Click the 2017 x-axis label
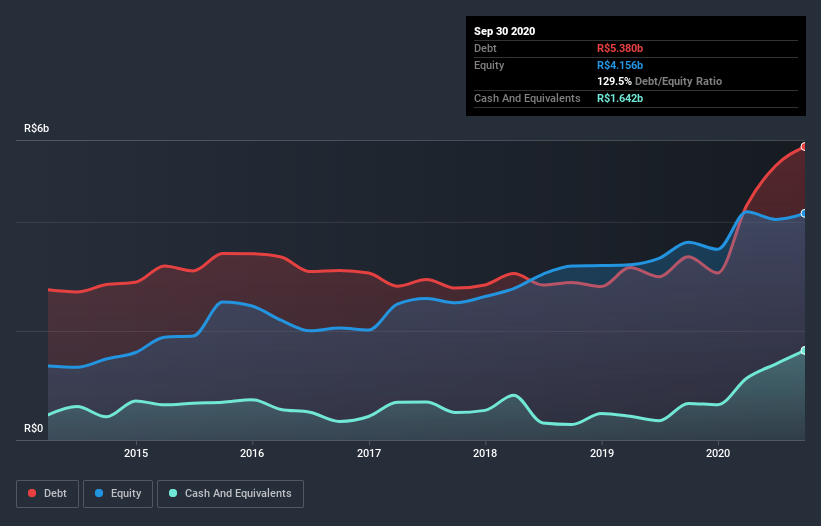Viewport: 821px width, 526px height. 369,453
